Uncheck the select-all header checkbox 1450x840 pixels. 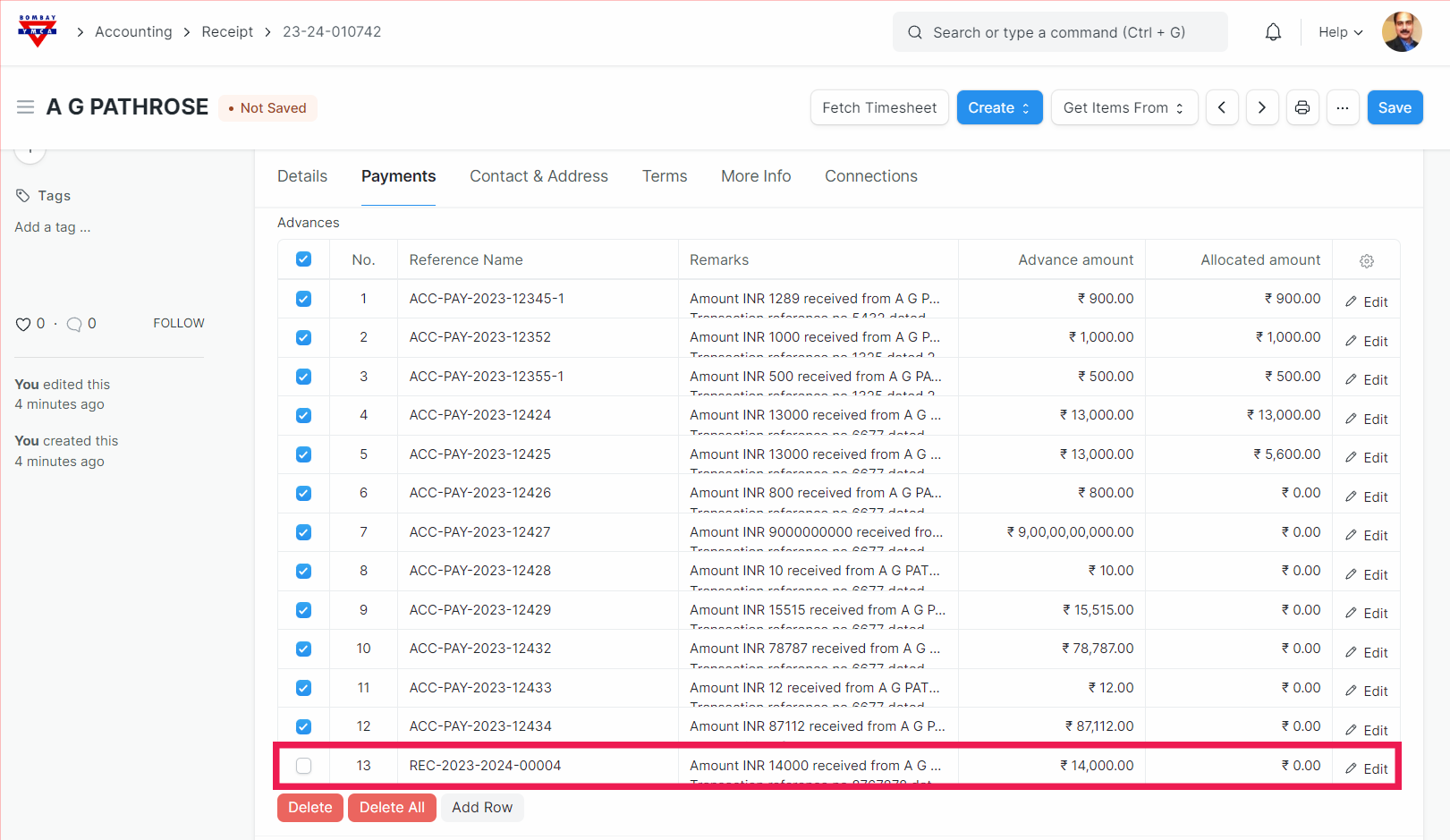tap(304, 259)
